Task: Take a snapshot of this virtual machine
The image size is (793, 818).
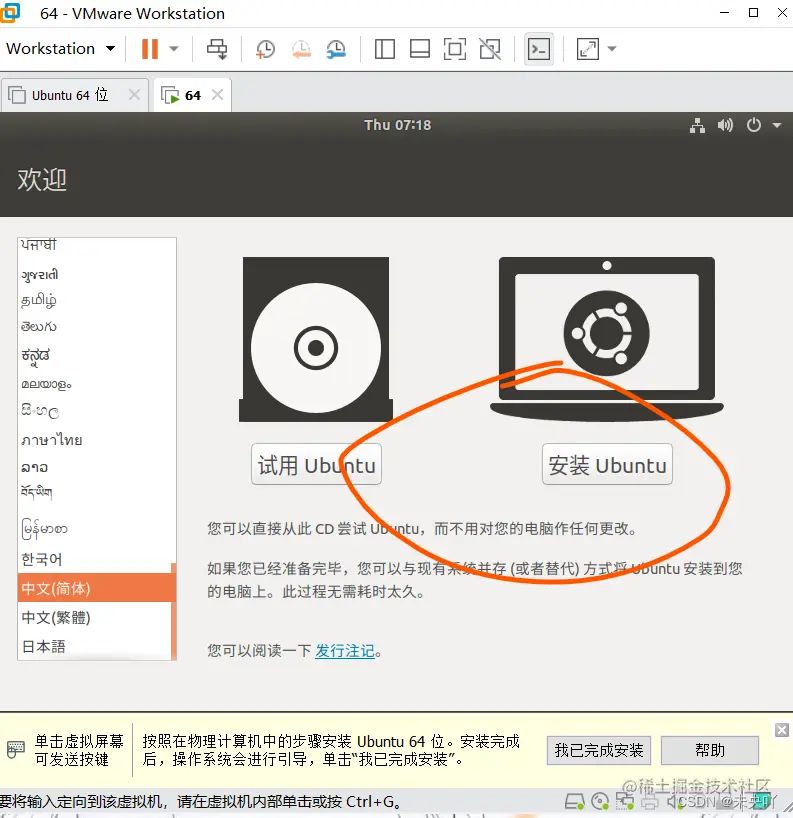Action: [266, 49]
